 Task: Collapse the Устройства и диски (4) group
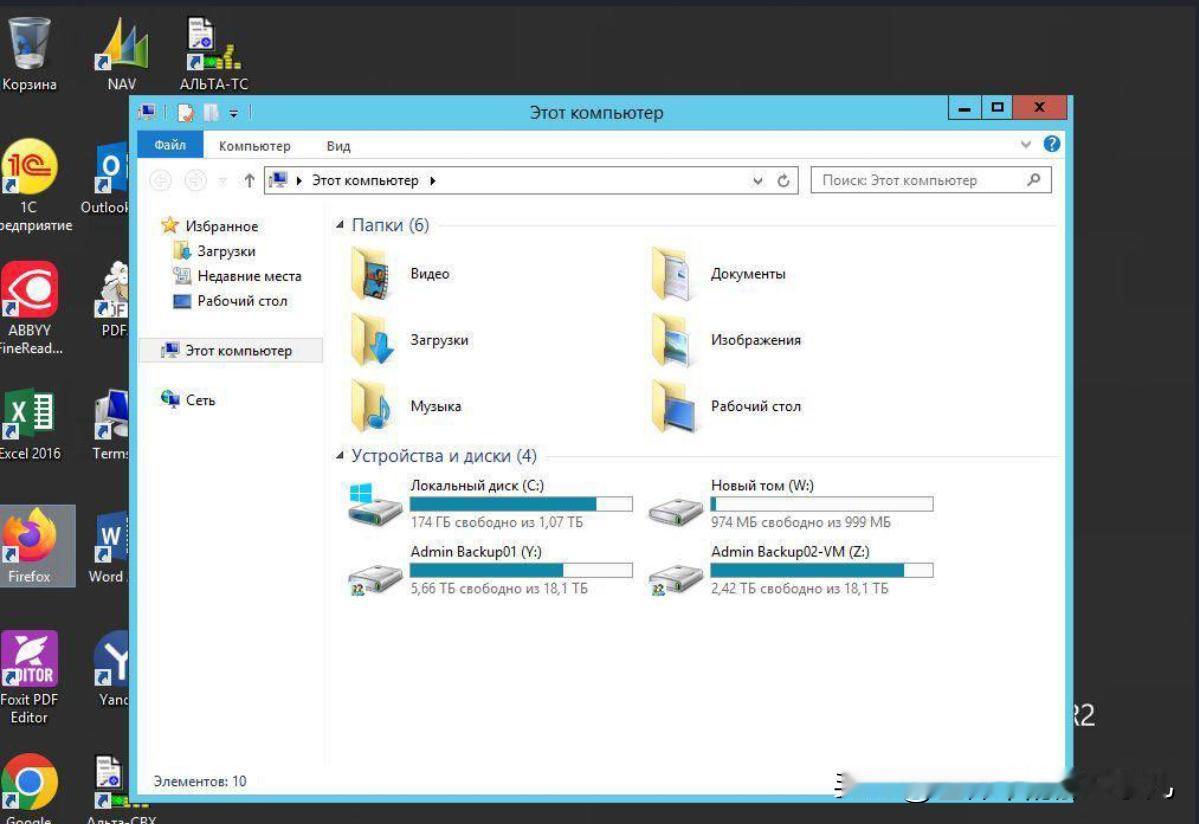340,456
